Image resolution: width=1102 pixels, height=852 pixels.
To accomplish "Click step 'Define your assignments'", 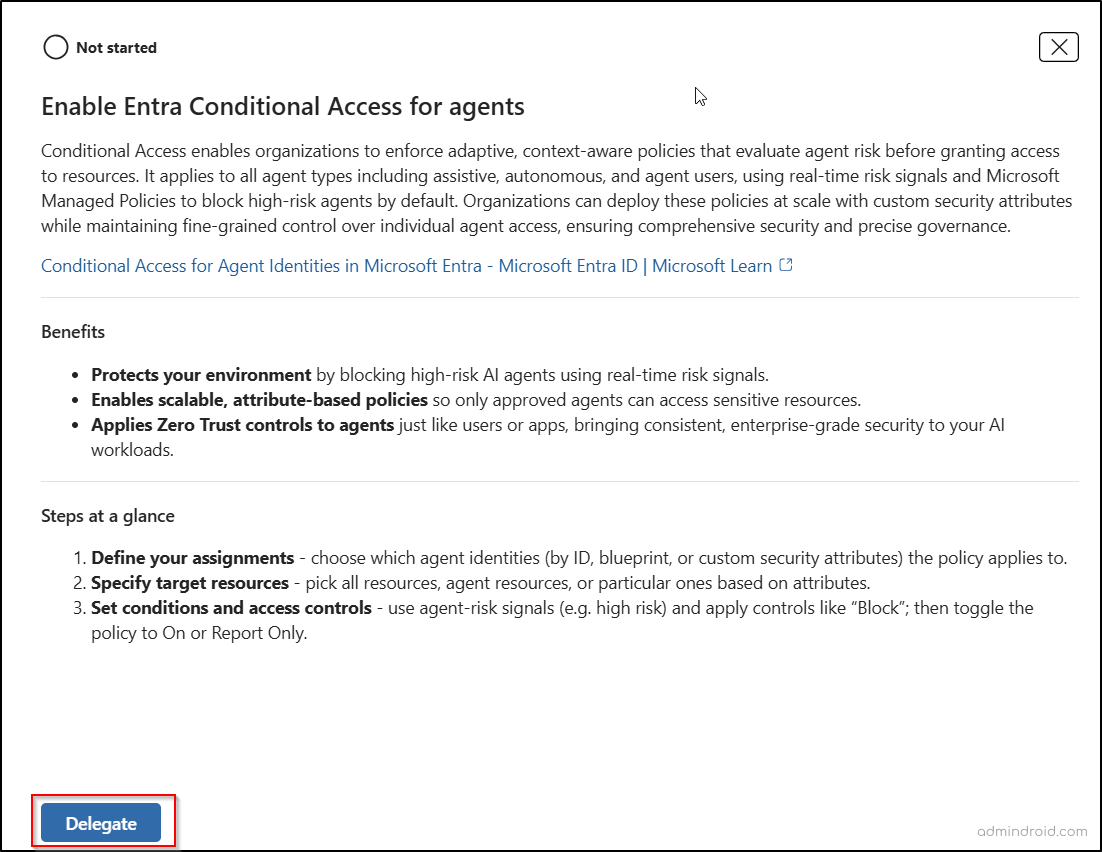I will coord(192,558).
